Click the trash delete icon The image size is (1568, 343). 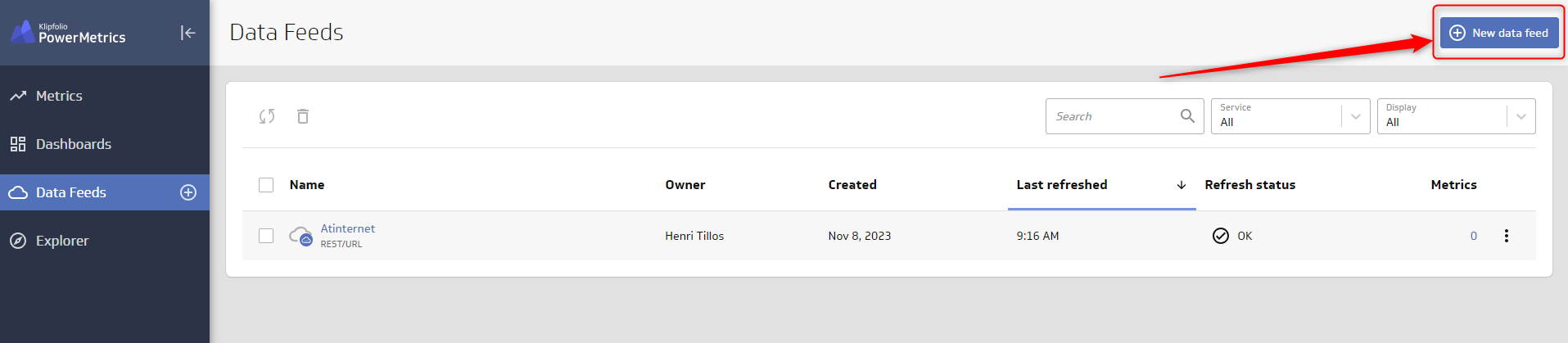303,116
